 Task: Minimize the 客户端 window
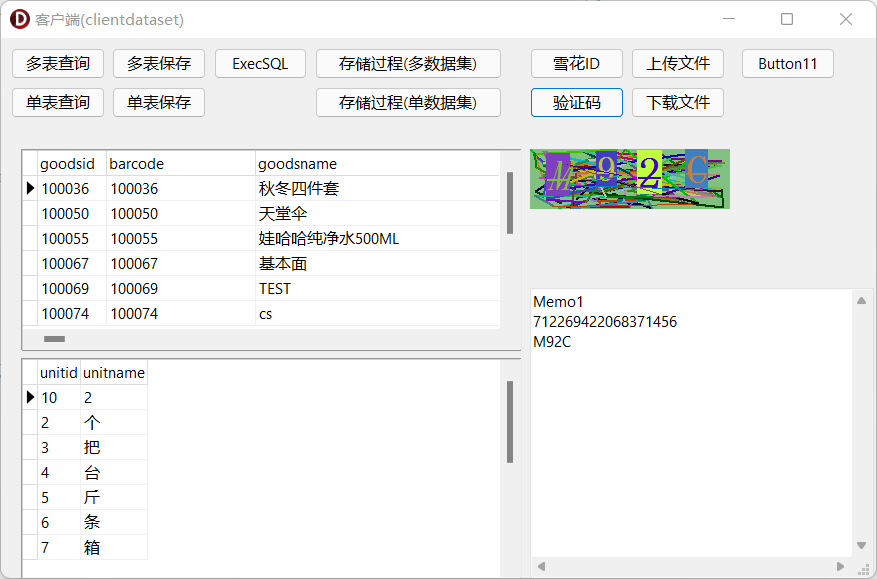(729, 19)
